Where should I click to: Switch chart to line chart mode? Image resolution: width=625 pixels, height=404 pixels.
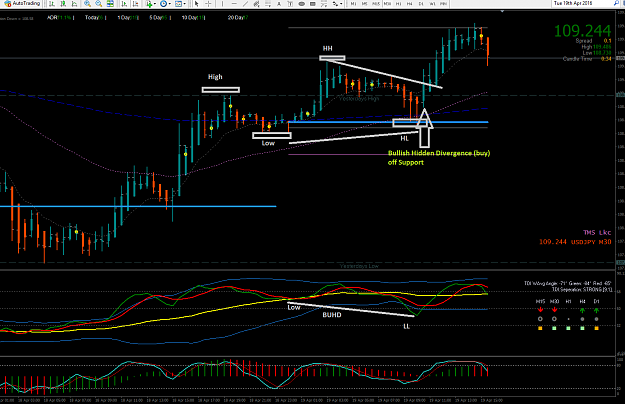74,4
